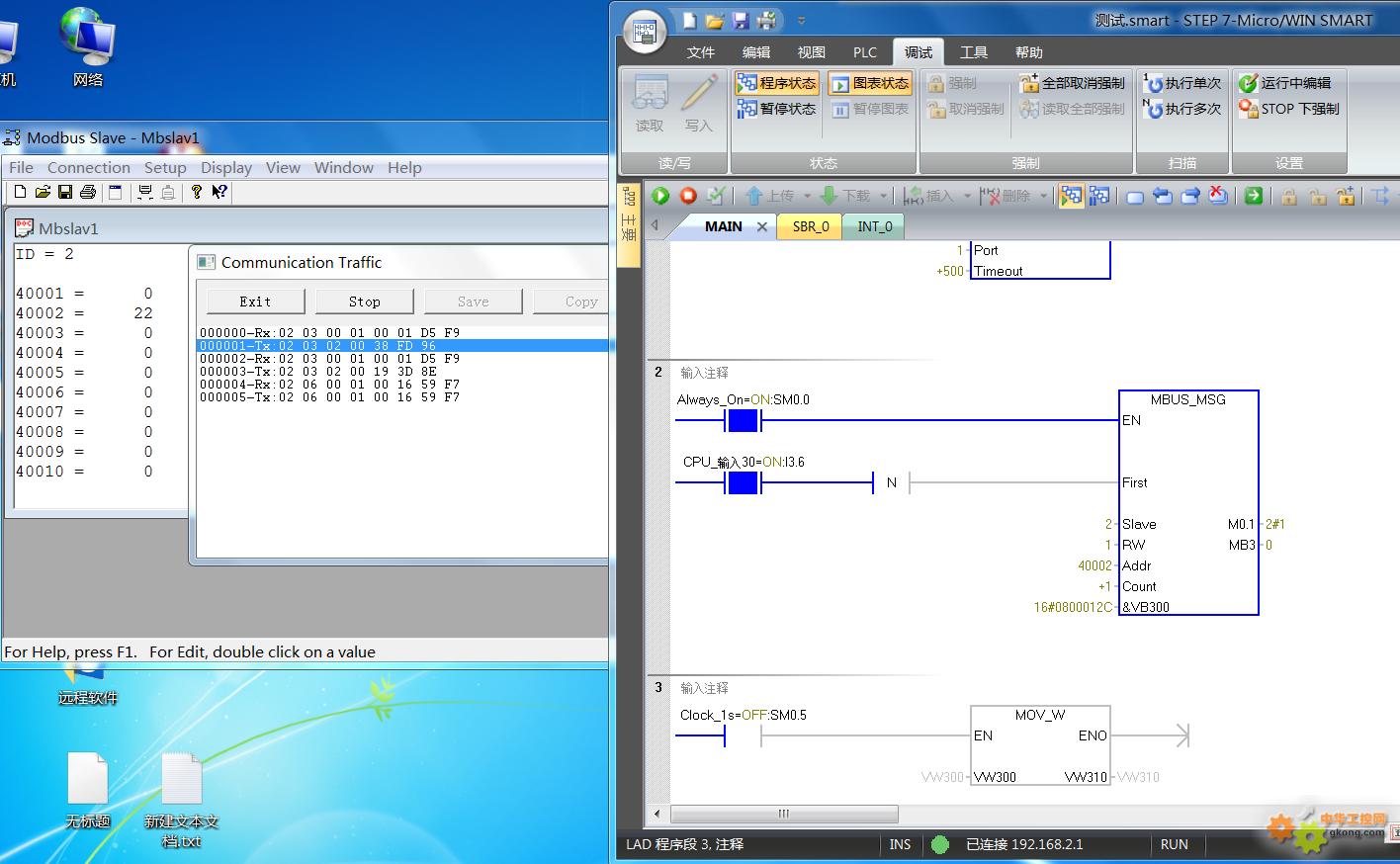Click Exit in Communication Traffic dialog
Screen dimensions: 1400x864
[x=255, y=302]
